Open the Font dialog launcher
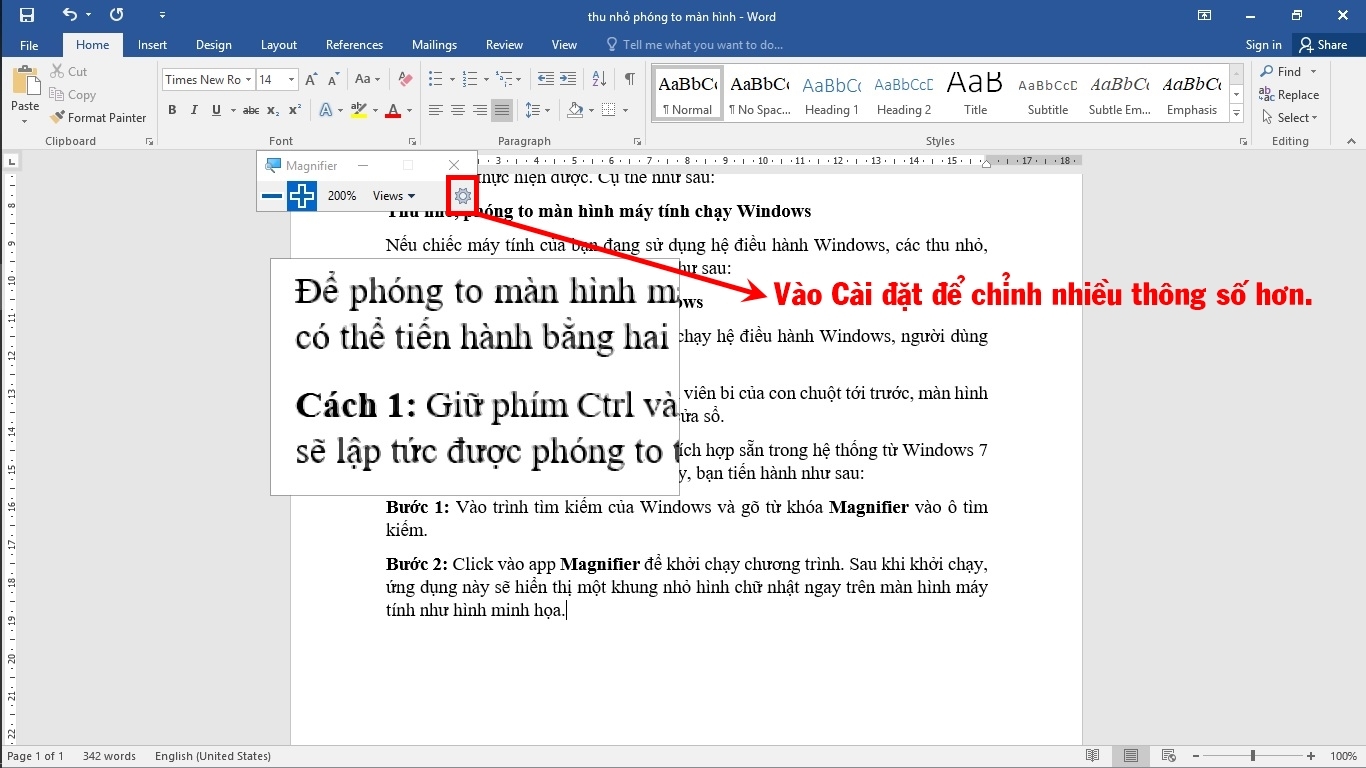 pos(411,142)
